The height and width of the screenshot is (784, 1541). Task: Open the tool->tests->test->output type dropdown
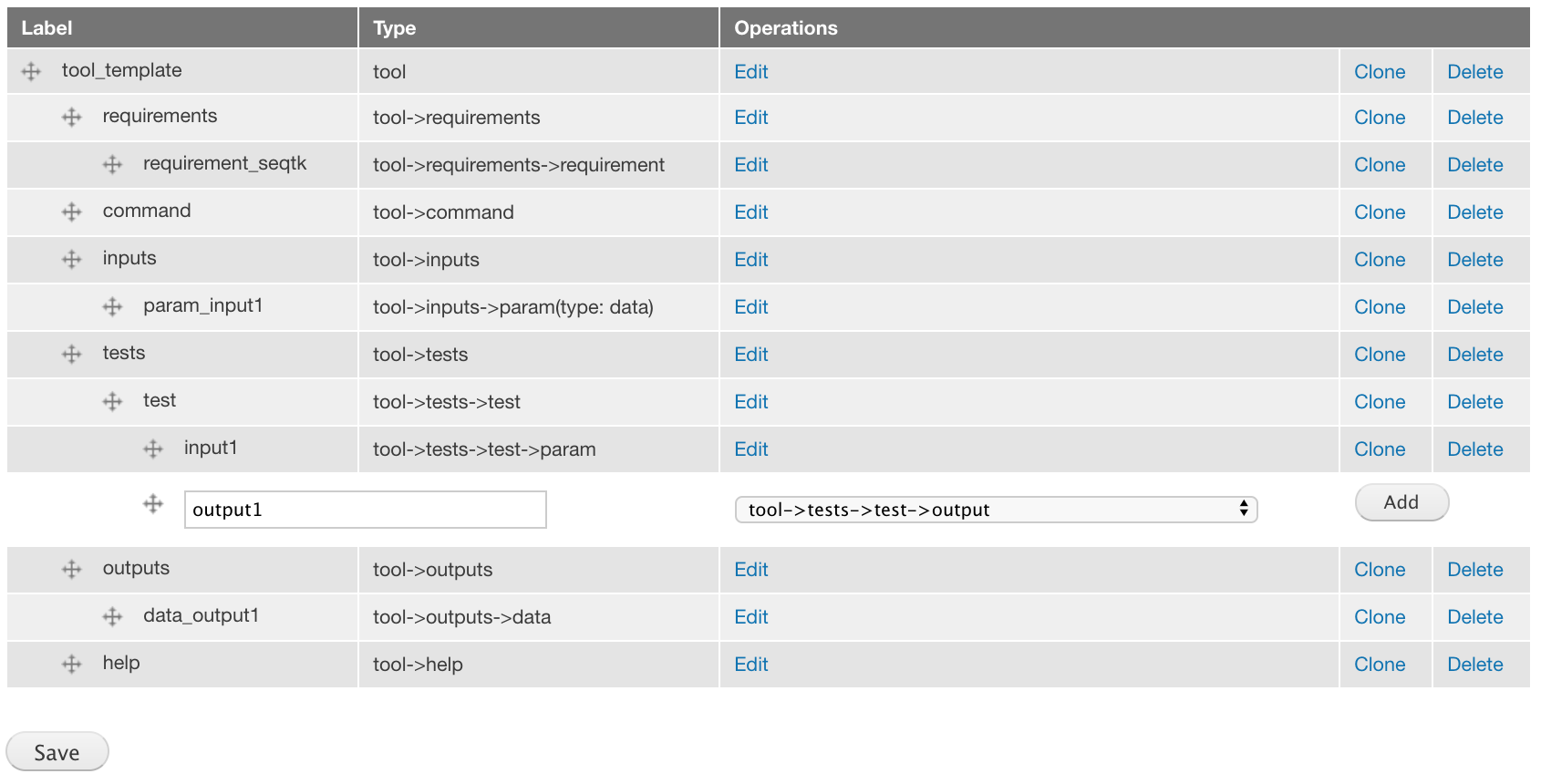point(996,510)
